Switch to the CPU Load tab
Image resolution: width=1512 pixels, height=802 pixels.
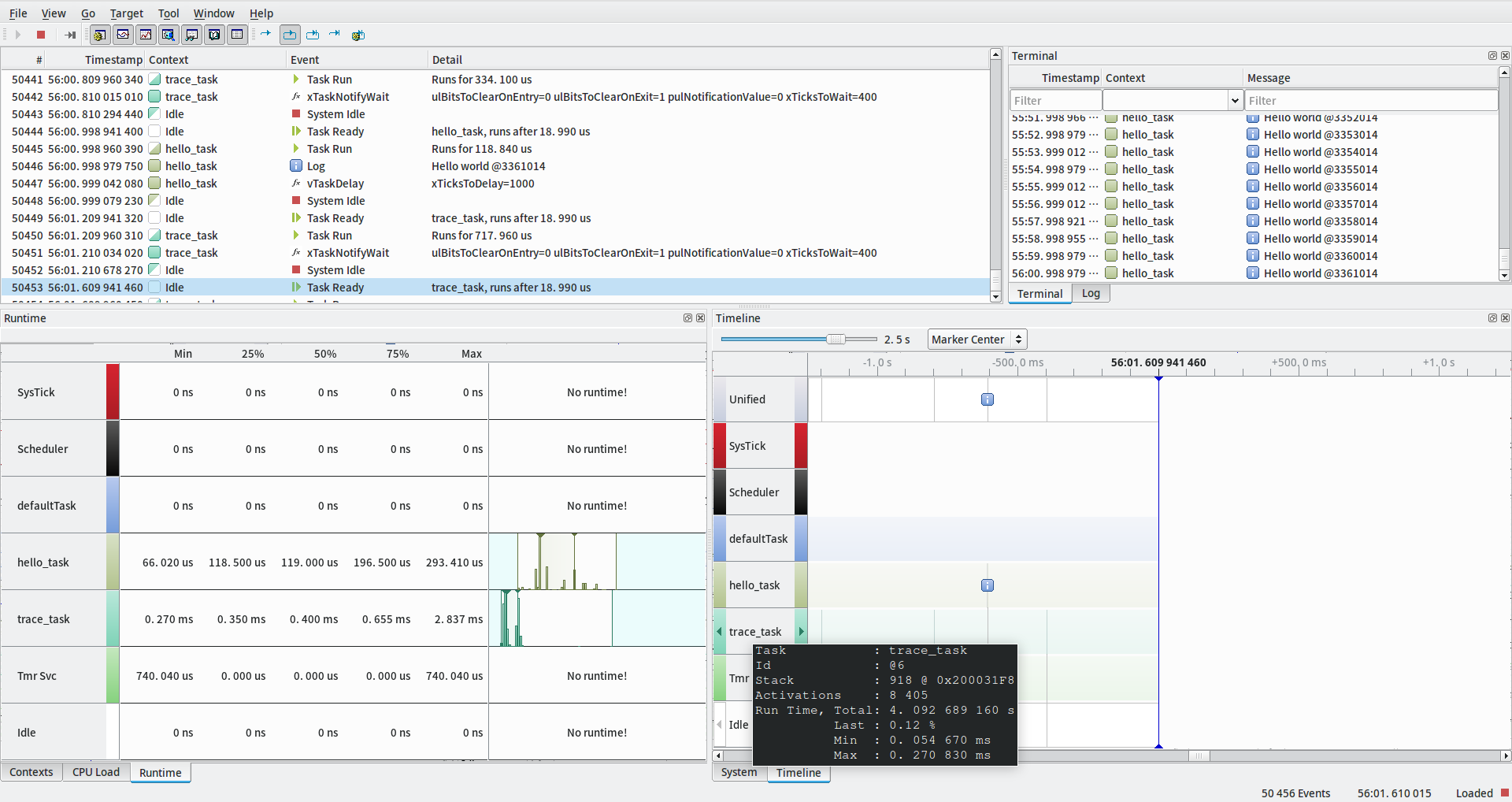coord(96,772)
